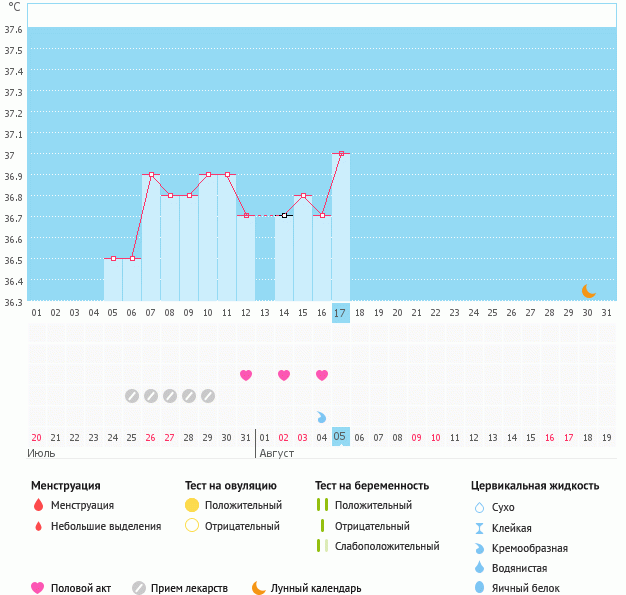Click the heart icon above August 02
626x595 pixels.
click(284, 375)
